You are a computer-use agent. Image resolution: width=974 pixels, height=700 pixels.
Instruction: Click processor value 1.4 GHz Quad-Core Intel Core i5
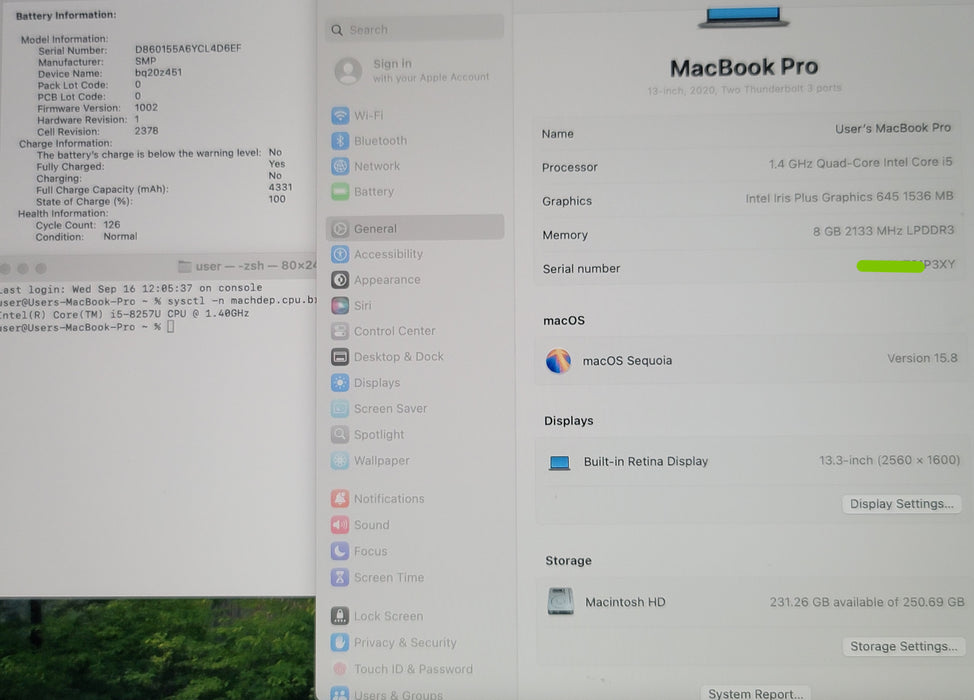pyautogui.click(x=860, y=163)
